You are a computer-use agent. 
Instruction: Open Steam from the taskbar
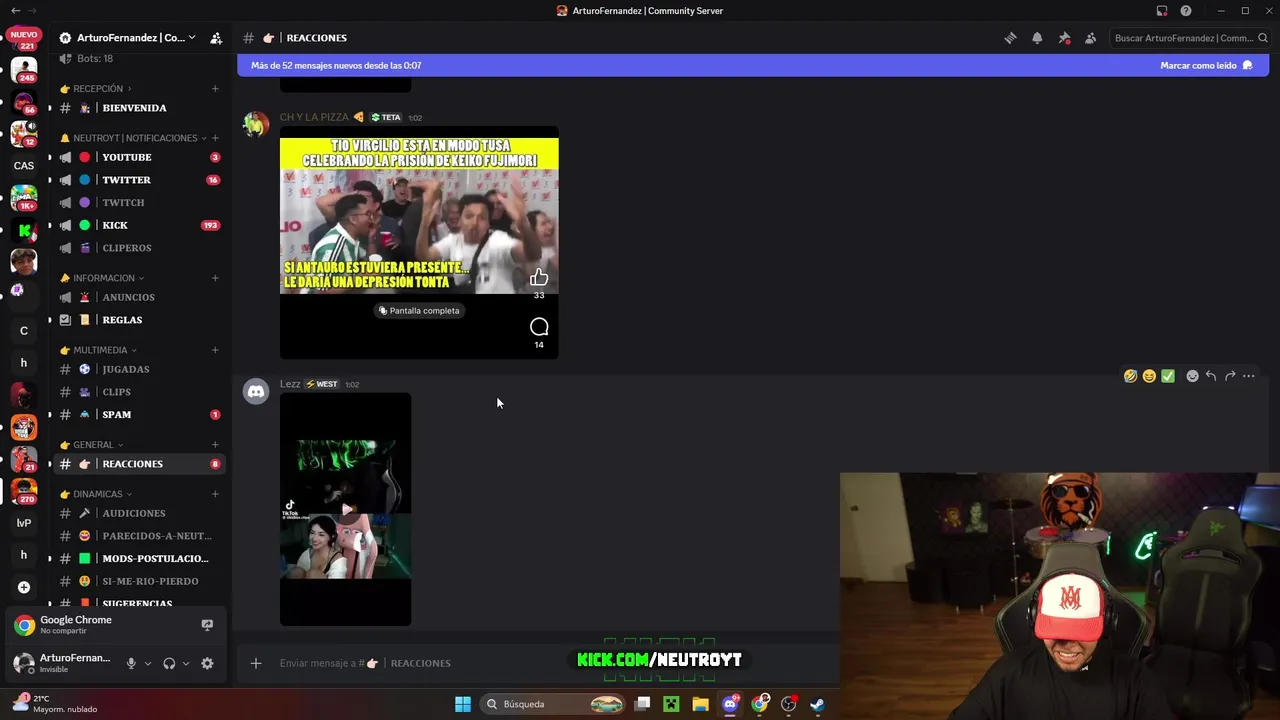click(817, 704)
